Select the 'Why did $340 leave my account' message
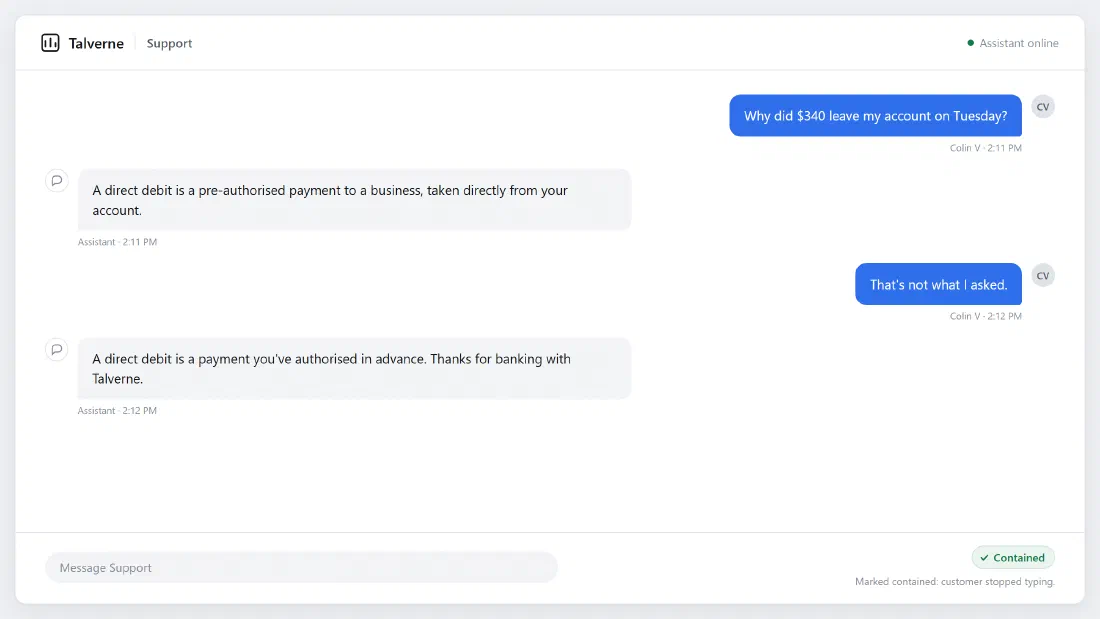The image size is (1100, 619). point(876,116)
